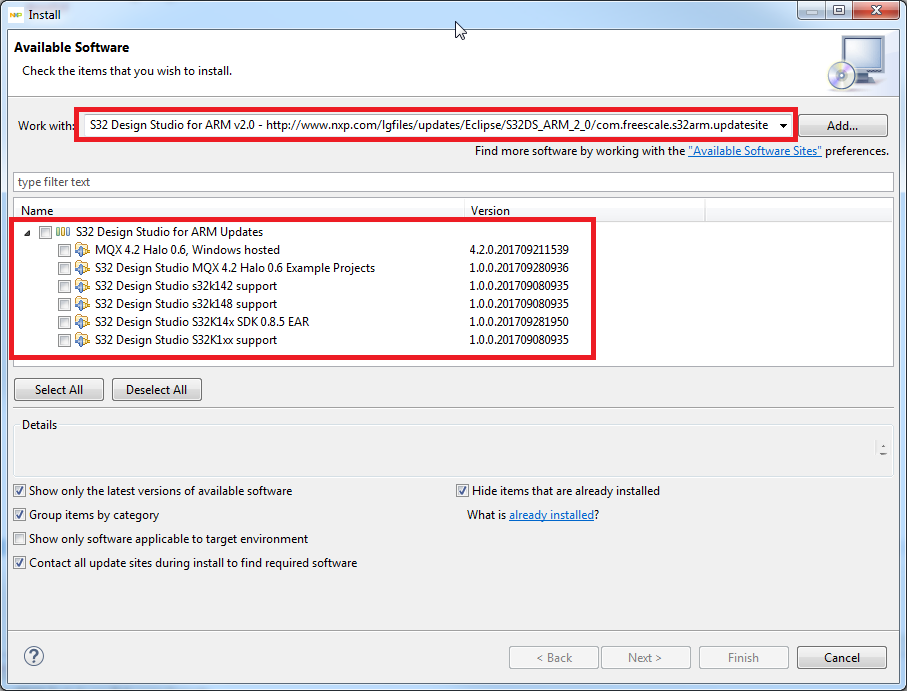Click the feature icon next to MQX 4.2 Halo 0.6 Example Projects

pos(82,268)
